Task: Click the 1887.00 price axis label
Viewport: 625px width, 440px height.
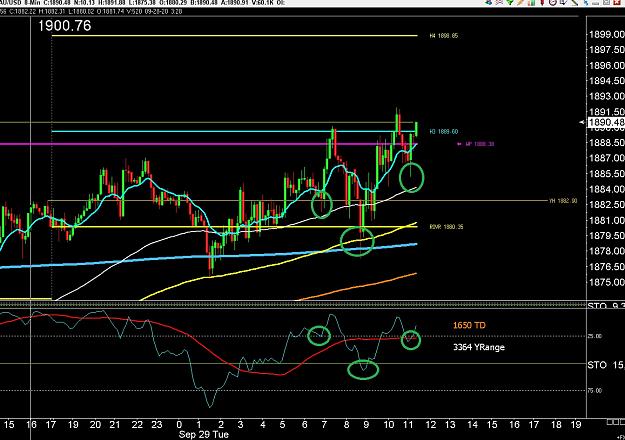Action: pyautogui.click(x=607, y=158)
